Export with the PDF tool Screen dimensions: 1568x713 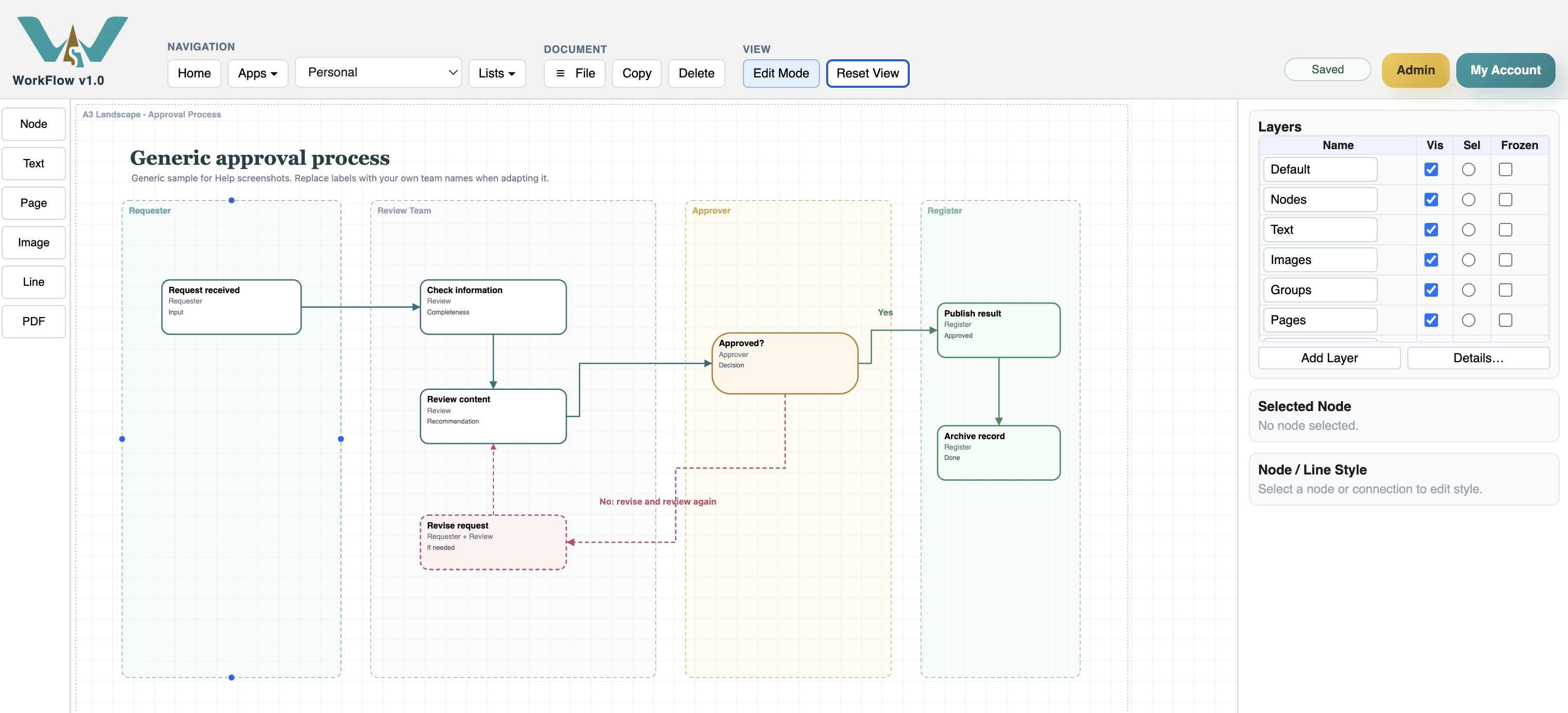tap(33, 322)
